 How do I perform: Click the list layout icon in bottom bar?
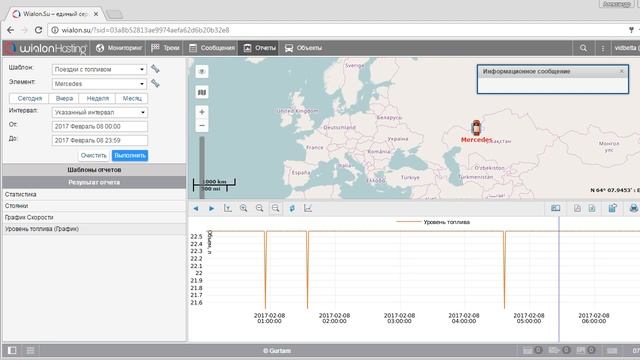30,350
